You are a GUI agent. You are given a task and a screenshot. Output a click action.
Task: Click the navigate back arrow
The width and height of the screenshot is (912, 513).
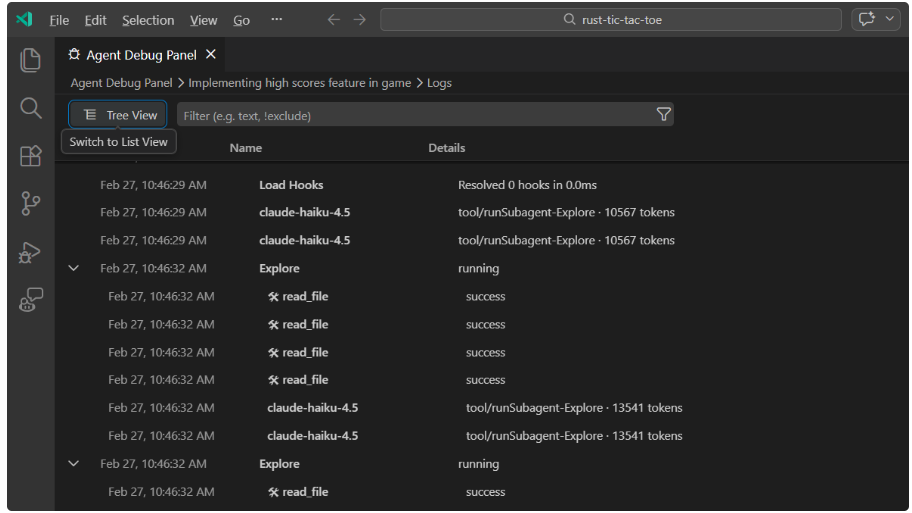click(x=334, y=20)
